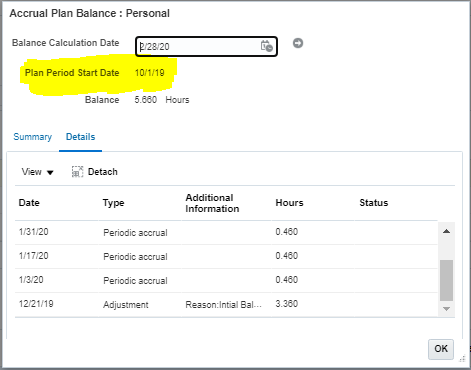Click the Balance value 5.660
471x370 pixels.
(146, 100)
